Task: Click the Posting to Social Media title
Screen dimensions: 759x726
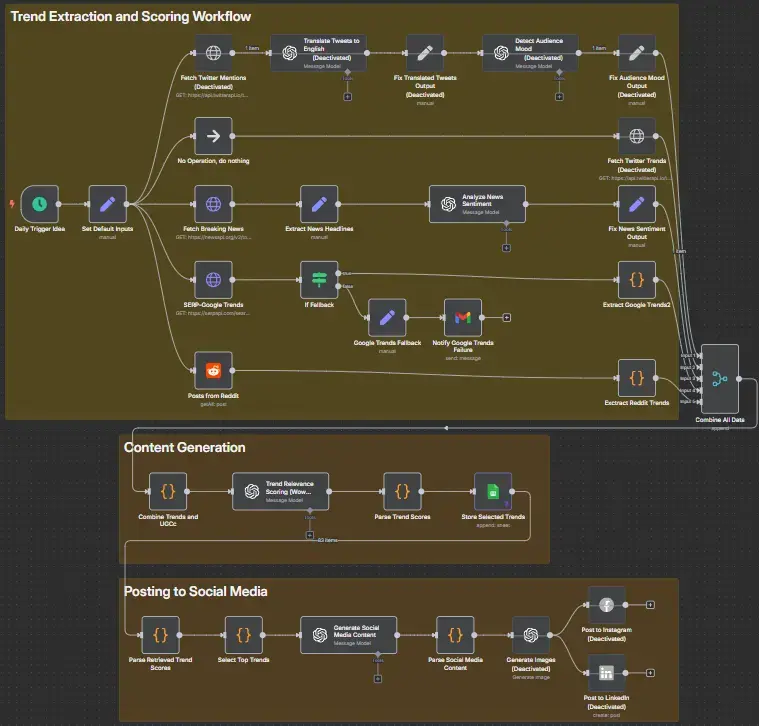Action: point(196,591)
